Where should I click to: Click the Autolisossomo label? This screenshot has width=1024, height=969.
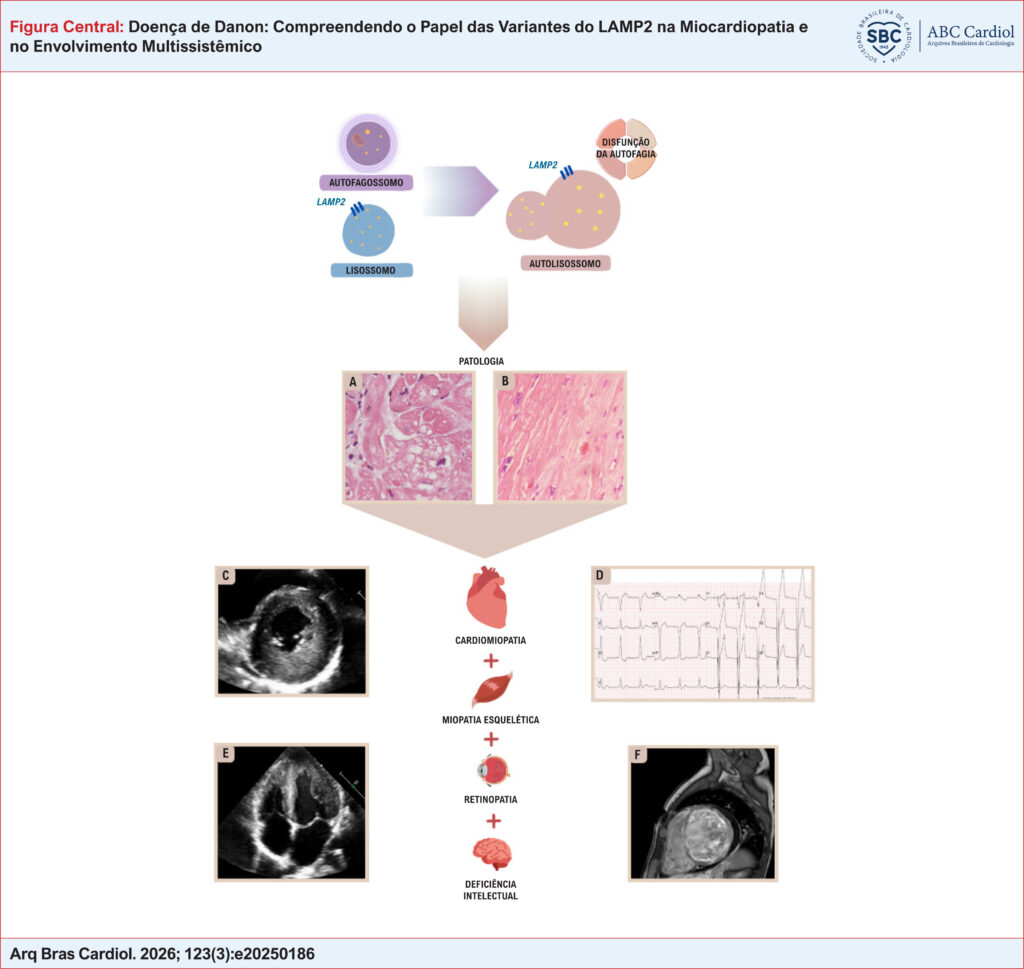(565, 264)
